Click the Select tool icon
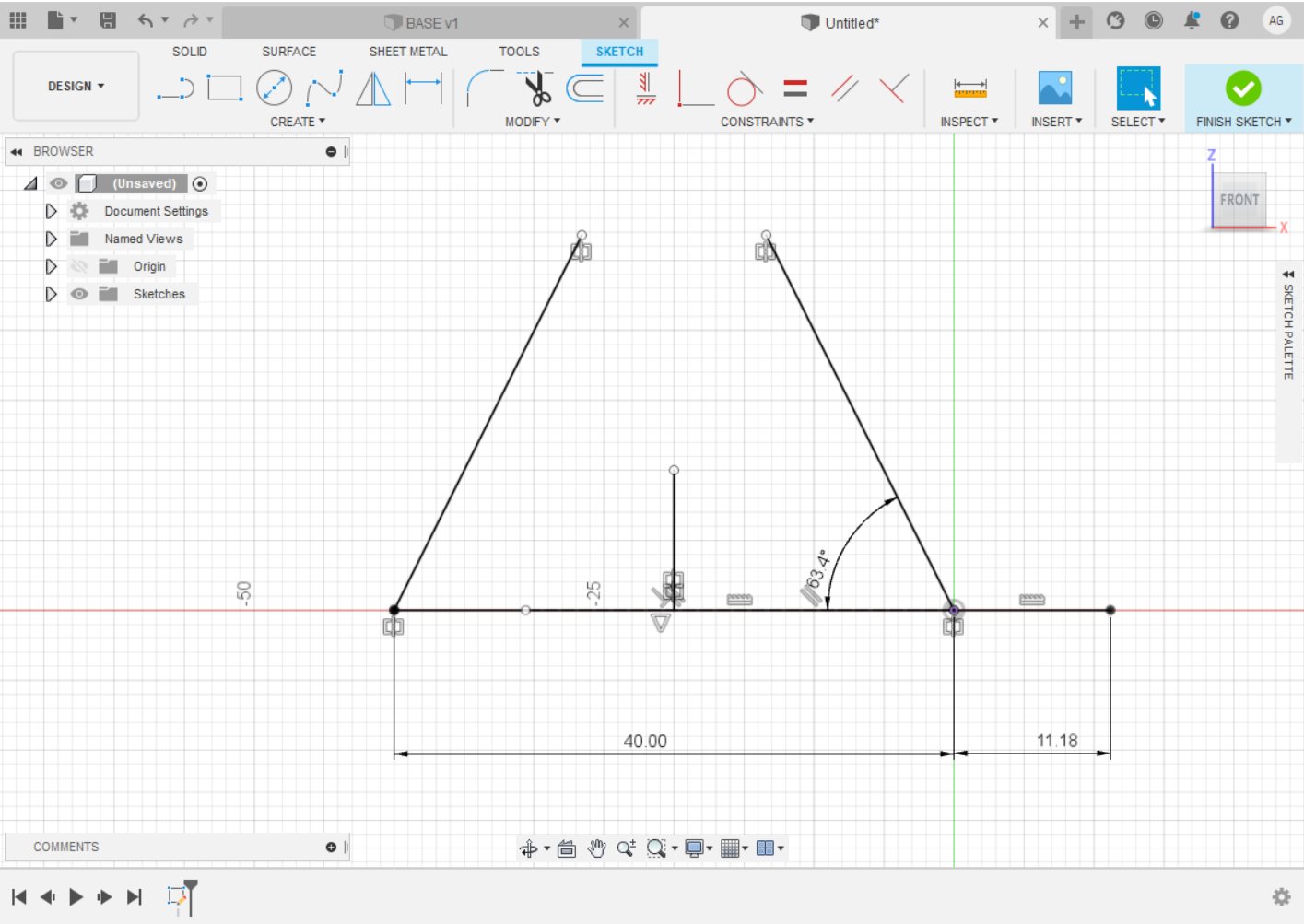Image resolution: width=1304 pixels, height=924 pixels. 1138,88
